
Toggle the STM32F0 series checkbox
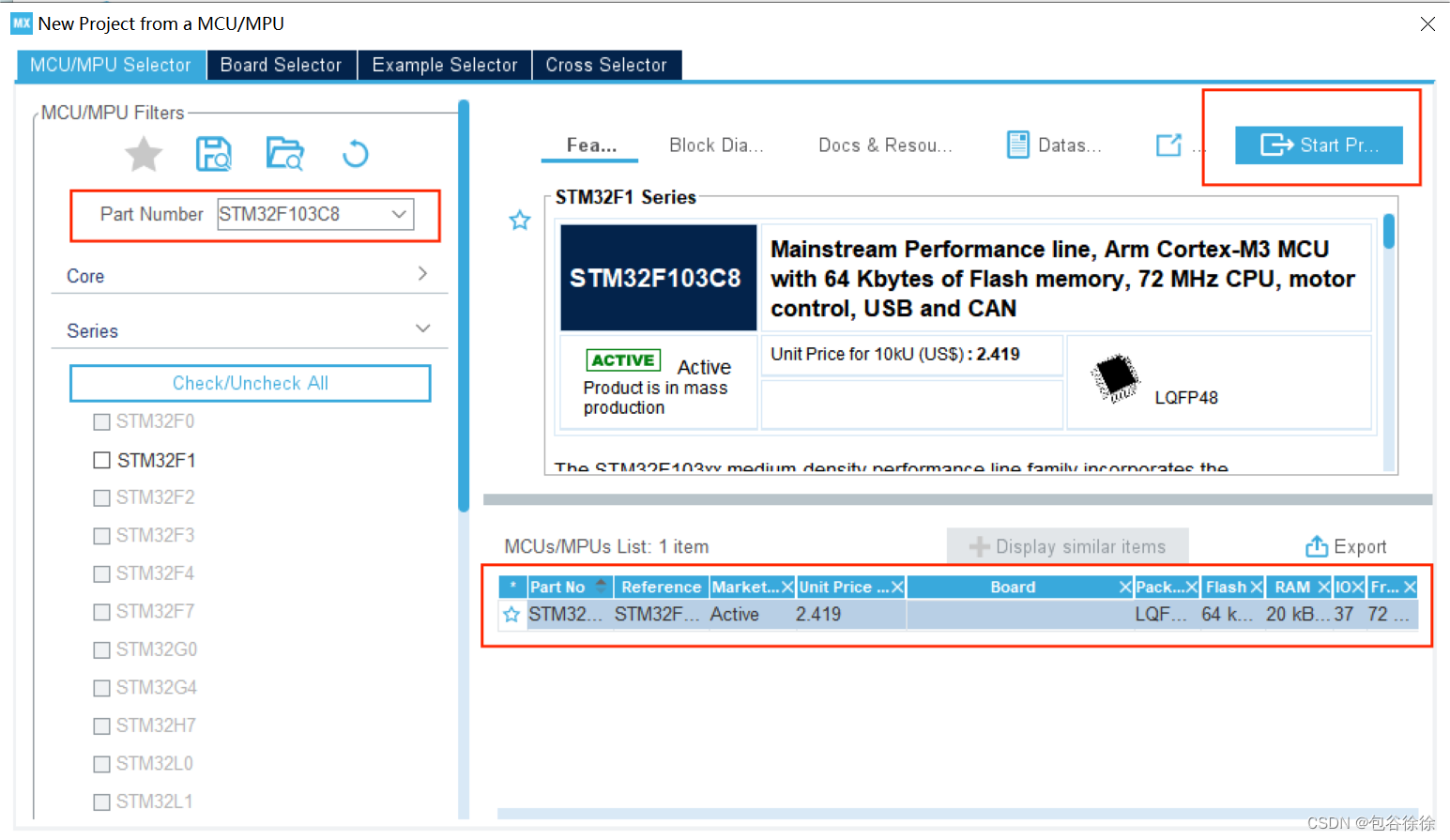[102, 422]
